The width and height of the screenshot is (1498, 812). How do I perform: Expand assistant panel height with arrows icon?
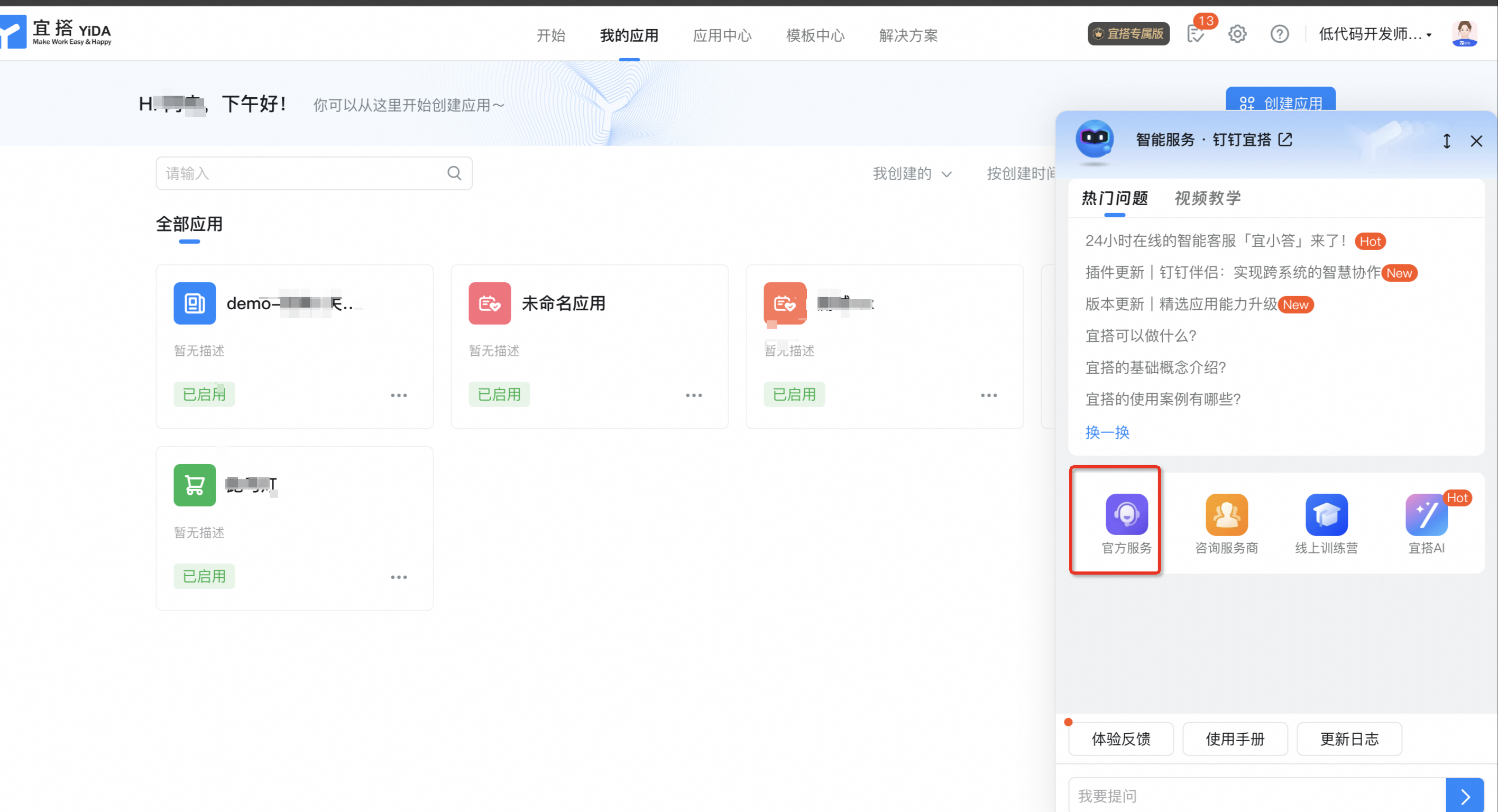pyautogui.click(x=1447, y=141)
